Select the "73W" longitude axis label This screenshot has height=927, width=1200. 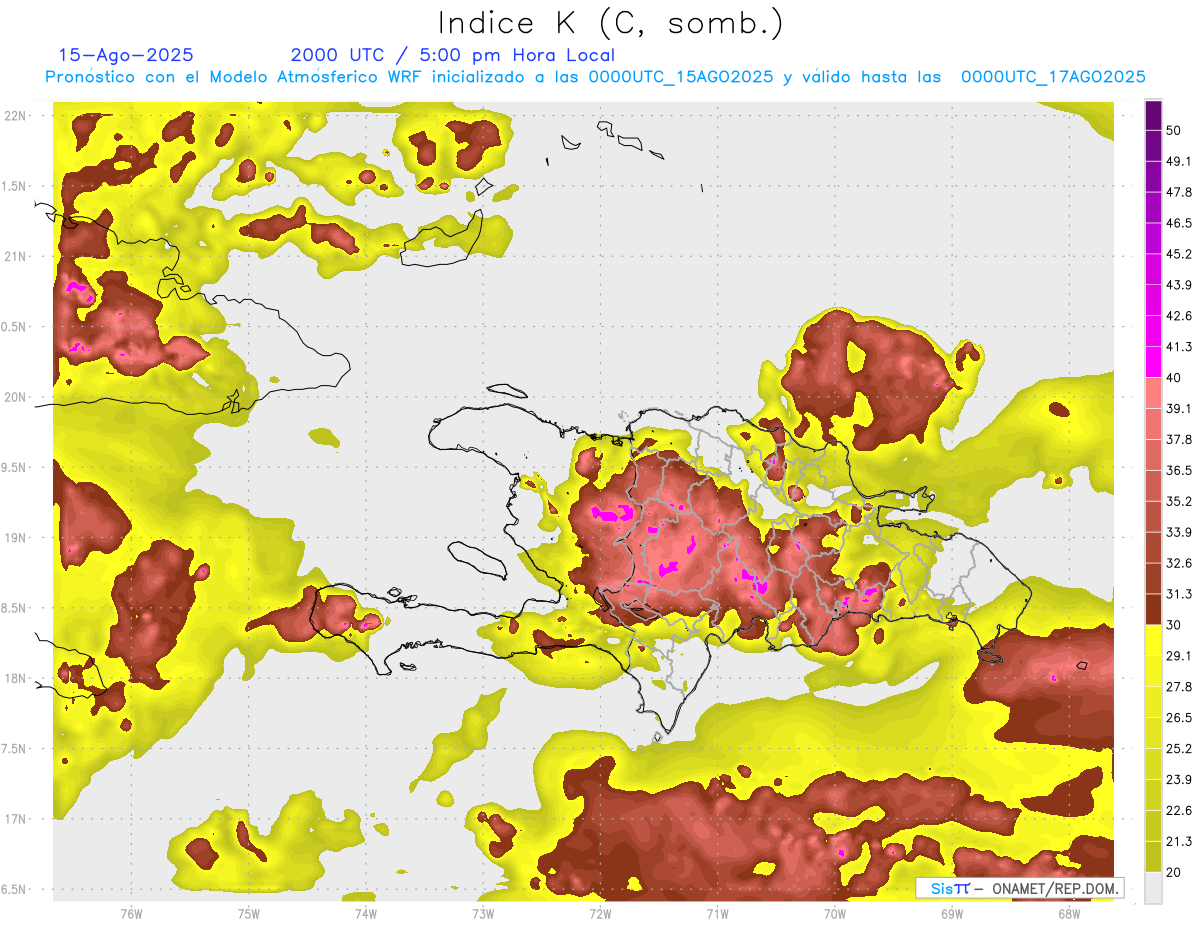click(x=483, y=913)
